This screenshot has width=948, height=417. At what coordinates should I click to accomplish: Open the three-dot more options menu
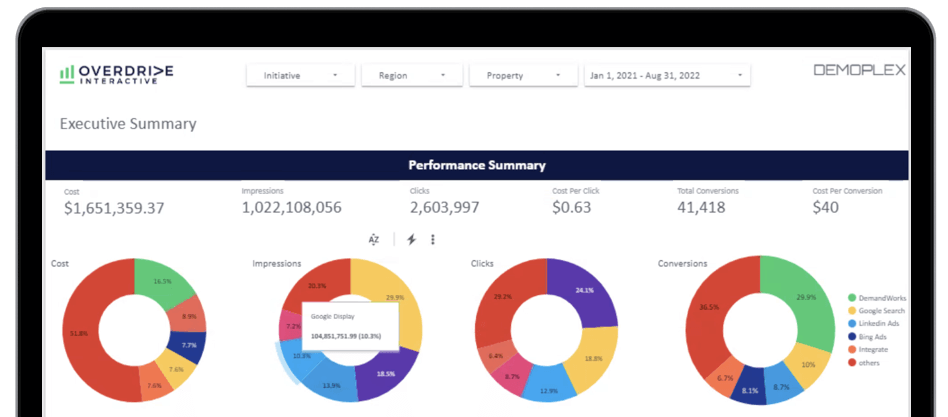tap(433, 240)
